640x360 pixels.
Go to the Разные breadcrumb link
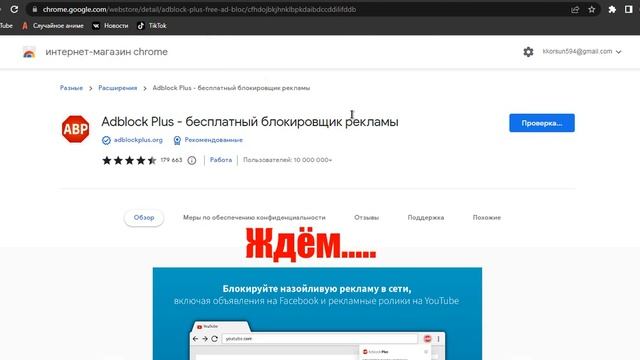[x=71, y=88]
